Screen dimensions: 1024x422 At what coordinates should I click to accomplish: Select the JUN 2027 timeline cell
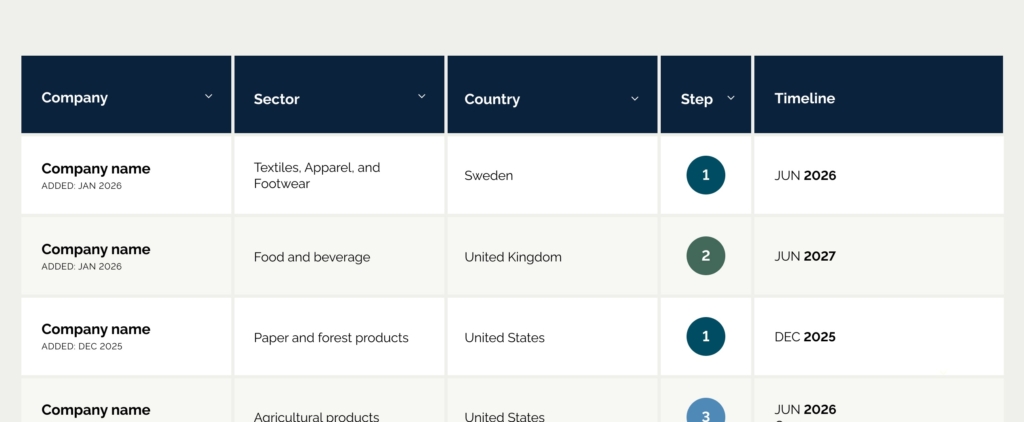805,257
